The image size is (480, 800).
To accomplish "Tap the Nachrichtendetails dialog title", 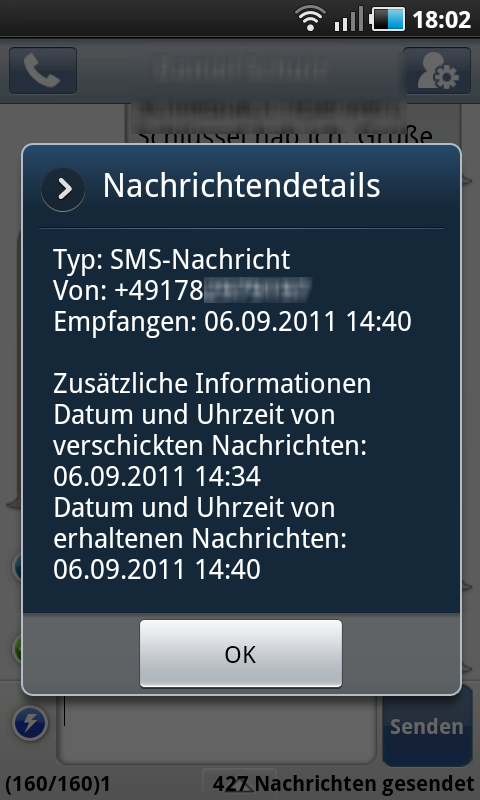I will 241,185.
